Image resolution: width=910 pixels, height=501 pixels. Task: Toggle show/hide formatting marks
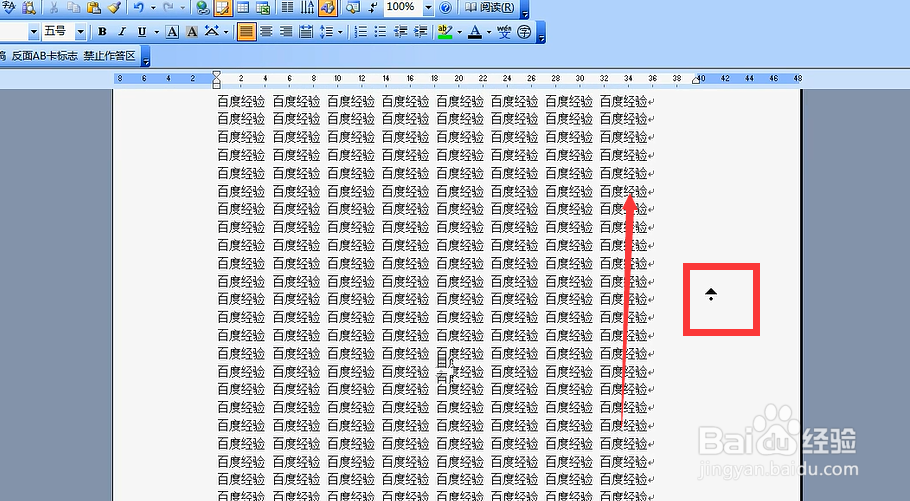[x=373, y=7]
